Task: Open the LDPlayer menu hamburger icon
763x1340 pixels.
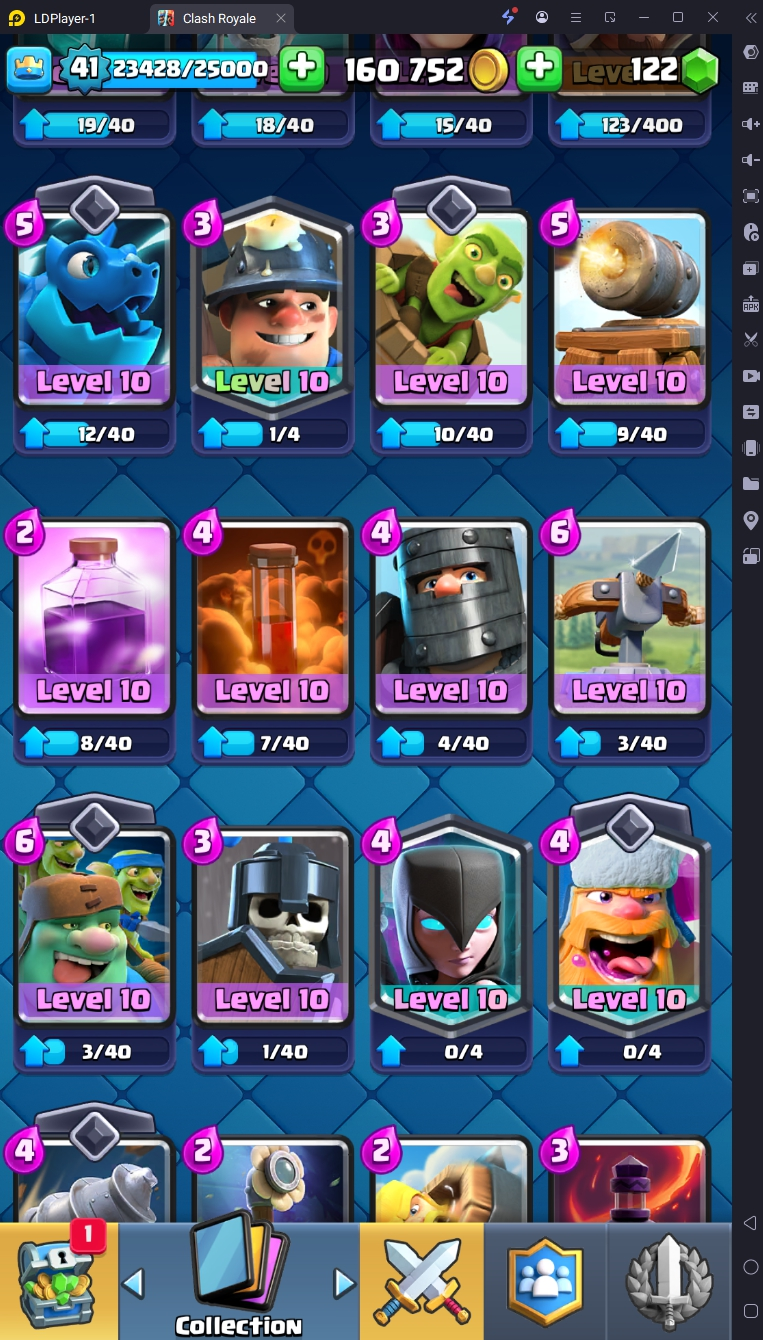Action: pos(575,17)
